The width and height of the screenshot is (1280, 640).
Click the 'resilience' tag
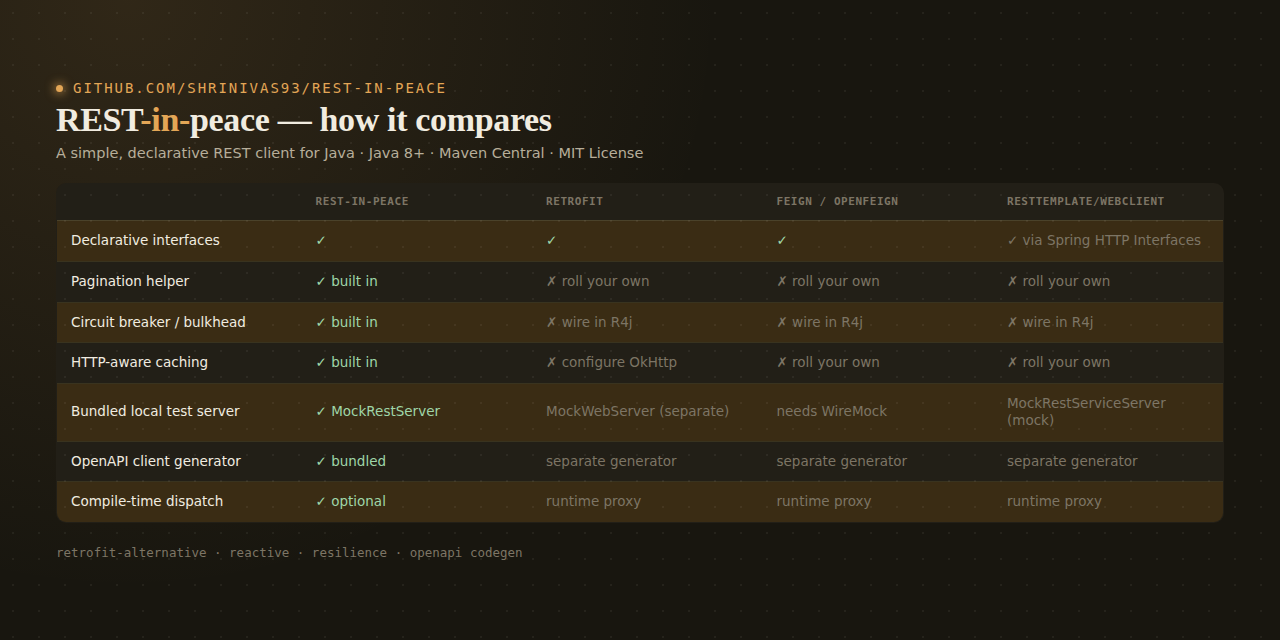pos(349,553)
